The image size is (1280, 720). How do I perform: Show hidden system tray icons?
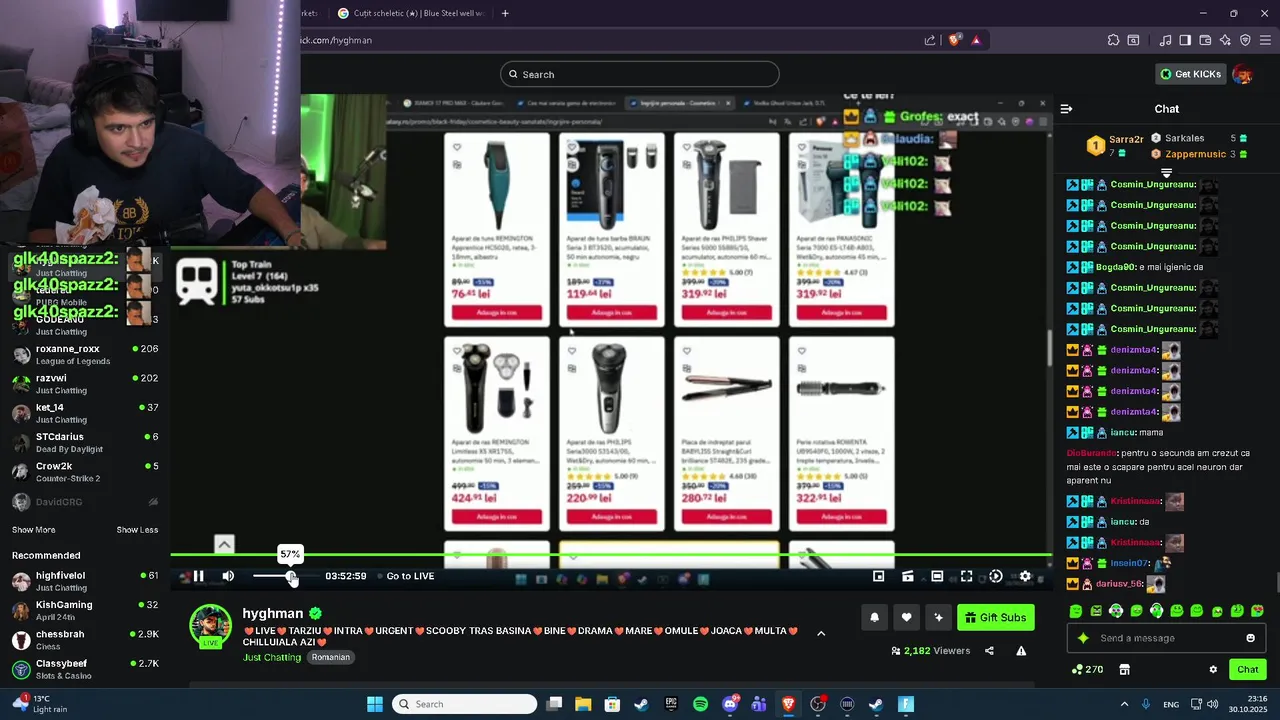click(1124, 704)
